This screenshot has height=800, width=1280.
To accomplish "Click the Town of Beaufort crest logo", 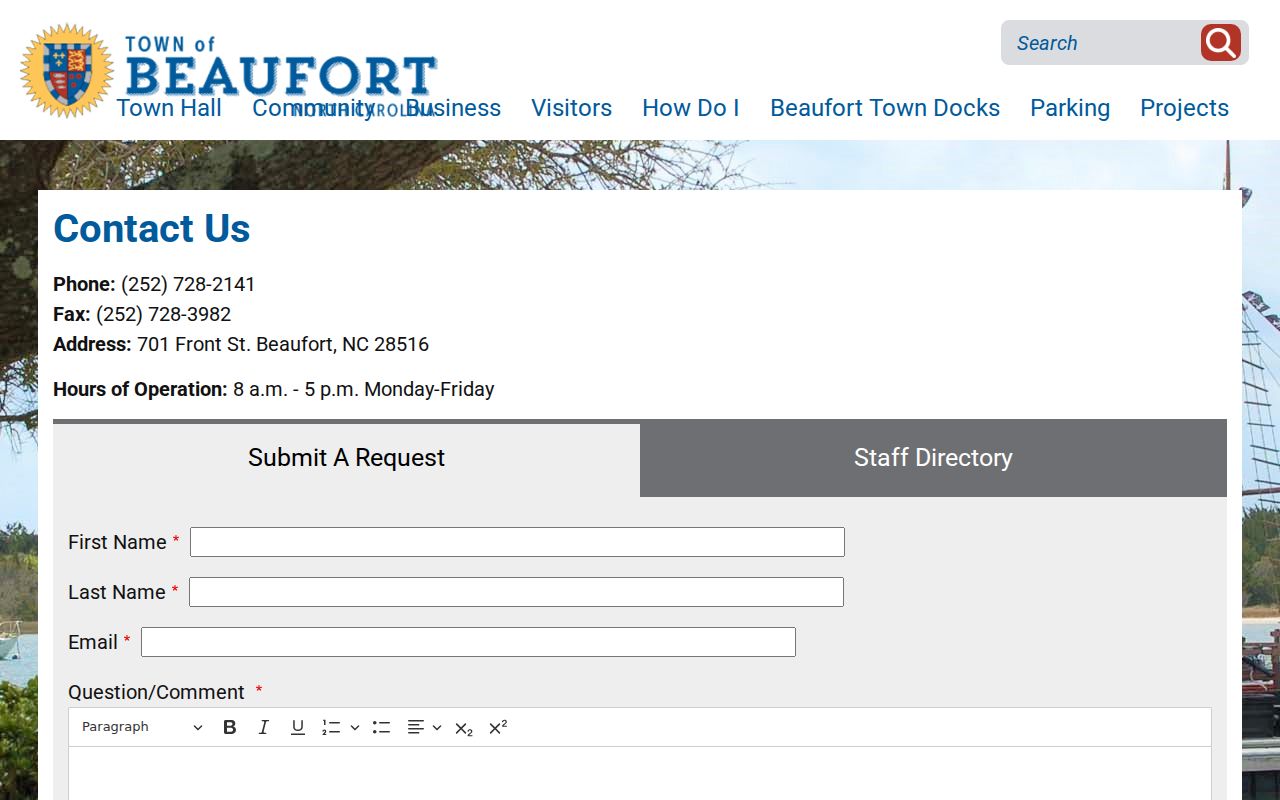I will (67, 71).
